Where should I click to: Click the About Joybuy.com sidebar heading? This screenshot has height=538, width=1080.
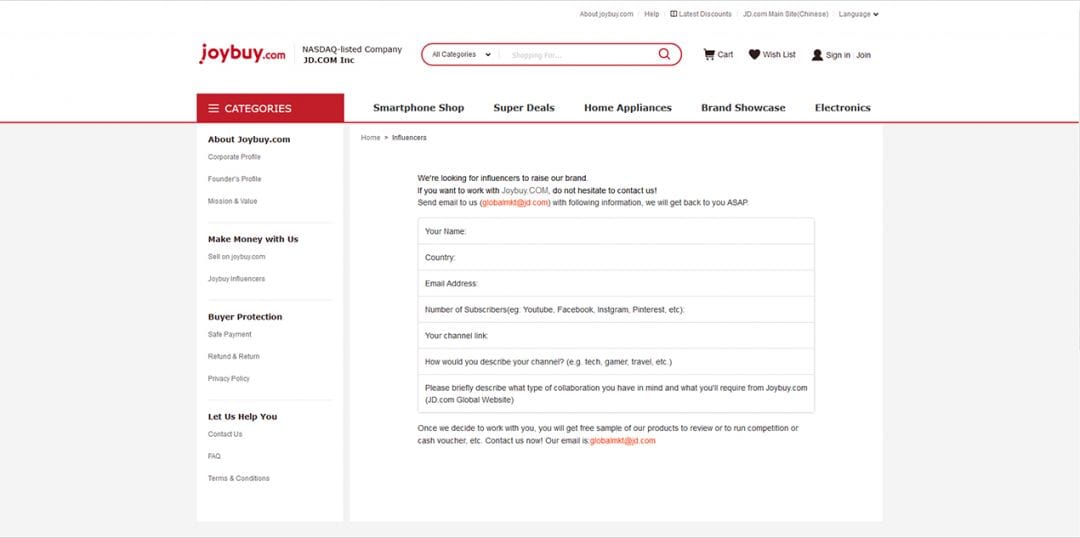point(249,139)
